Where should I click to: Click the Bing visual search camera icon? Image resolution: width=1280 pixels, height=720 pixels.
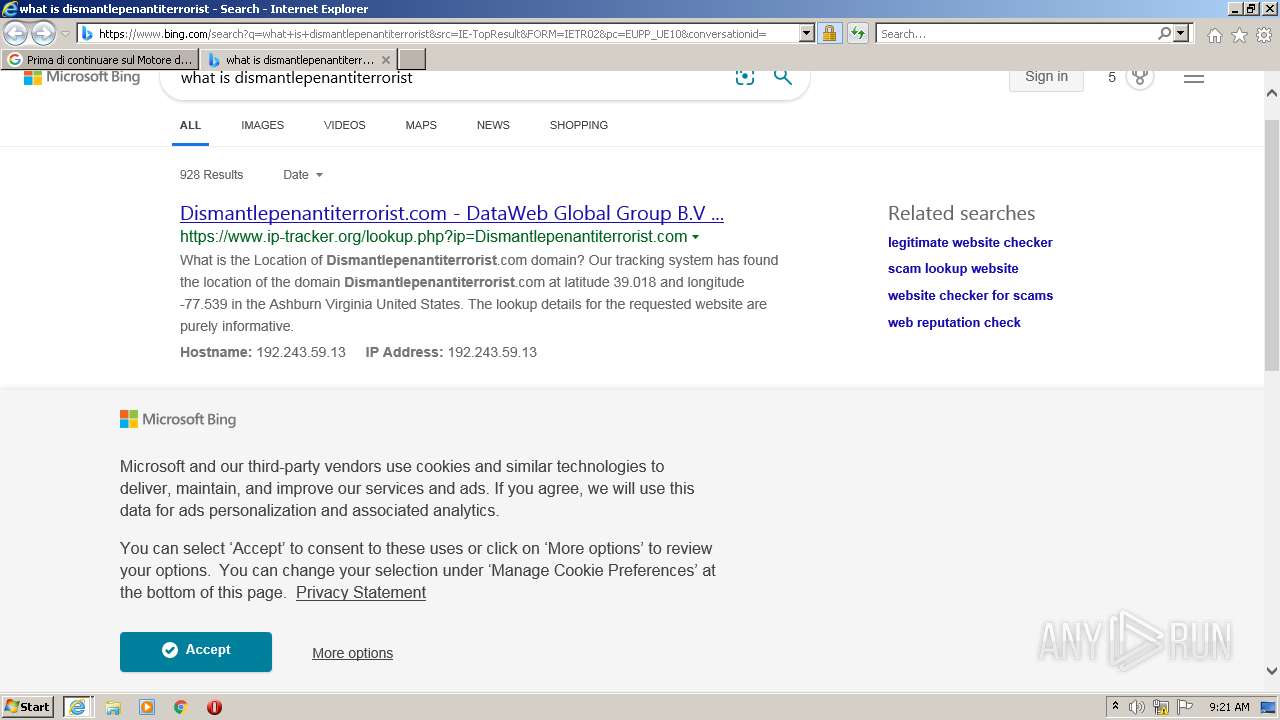[x=744, y=77]
